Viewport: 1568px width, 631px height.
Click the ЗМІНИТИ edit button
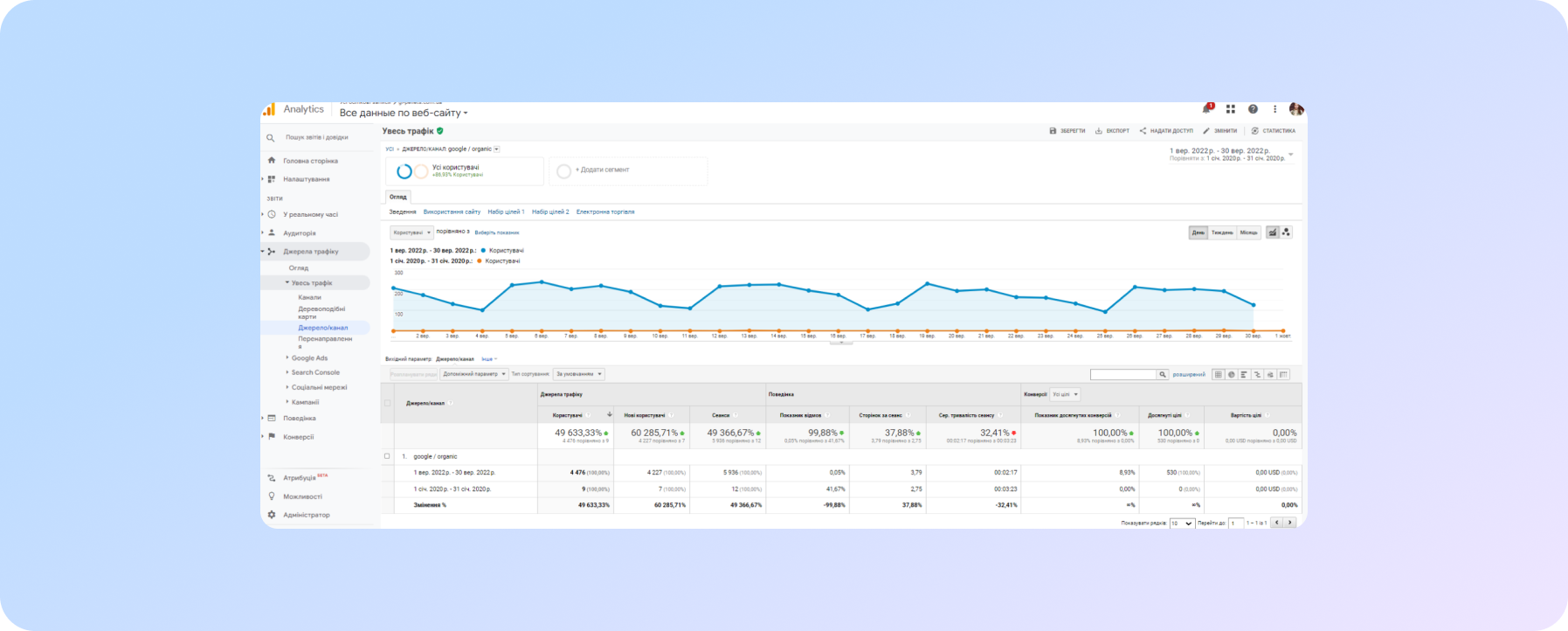click(1220, 131)
